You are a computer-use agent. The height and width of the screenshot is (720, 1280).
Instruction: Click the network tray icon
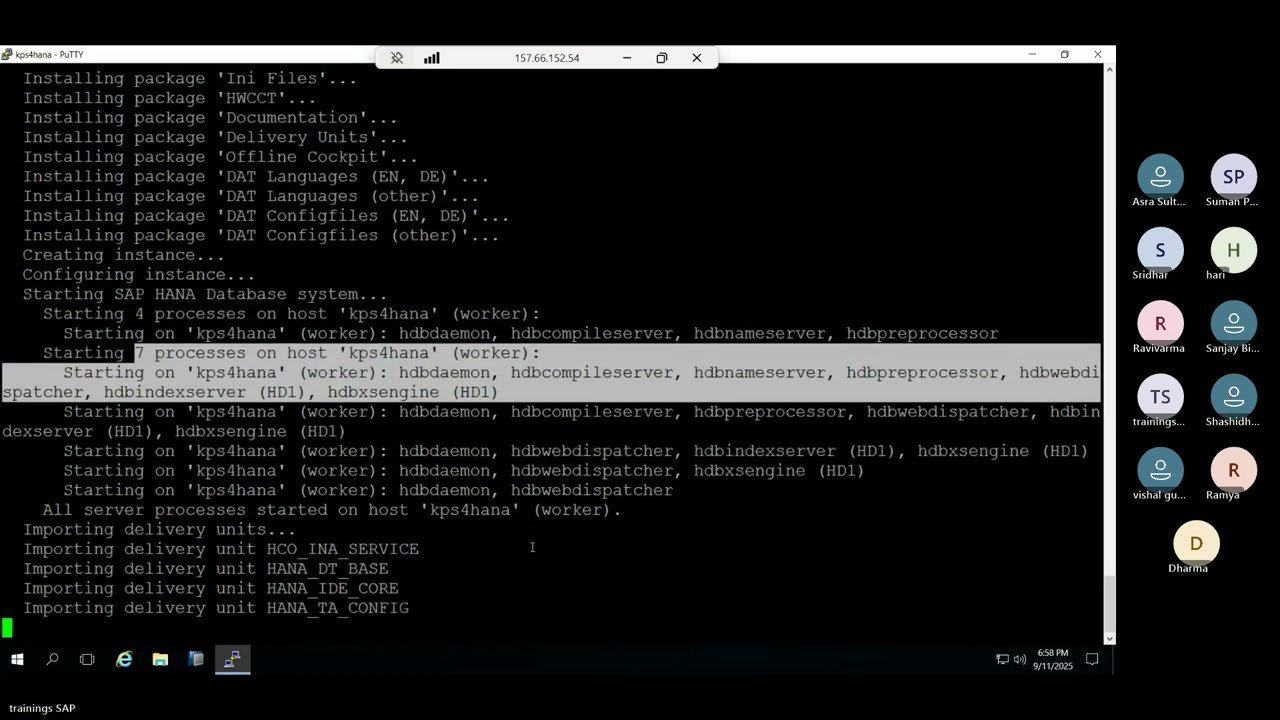pyautogui.click(x=1003, y=660)
